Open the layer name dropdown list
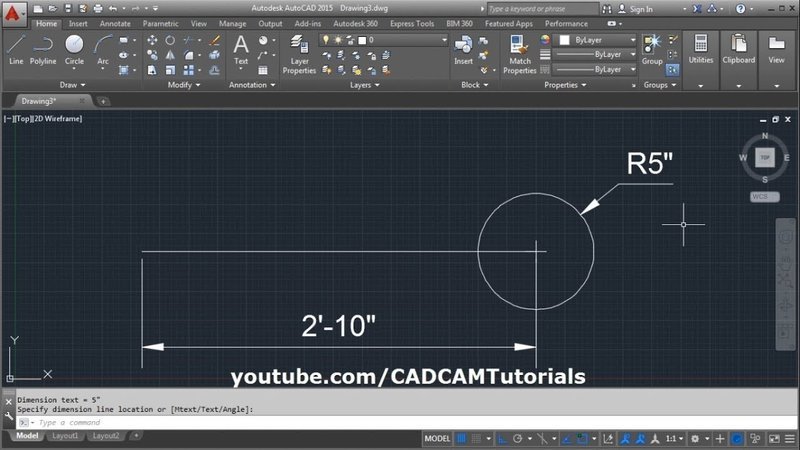The image size is (800, 450). click(384, 40)
